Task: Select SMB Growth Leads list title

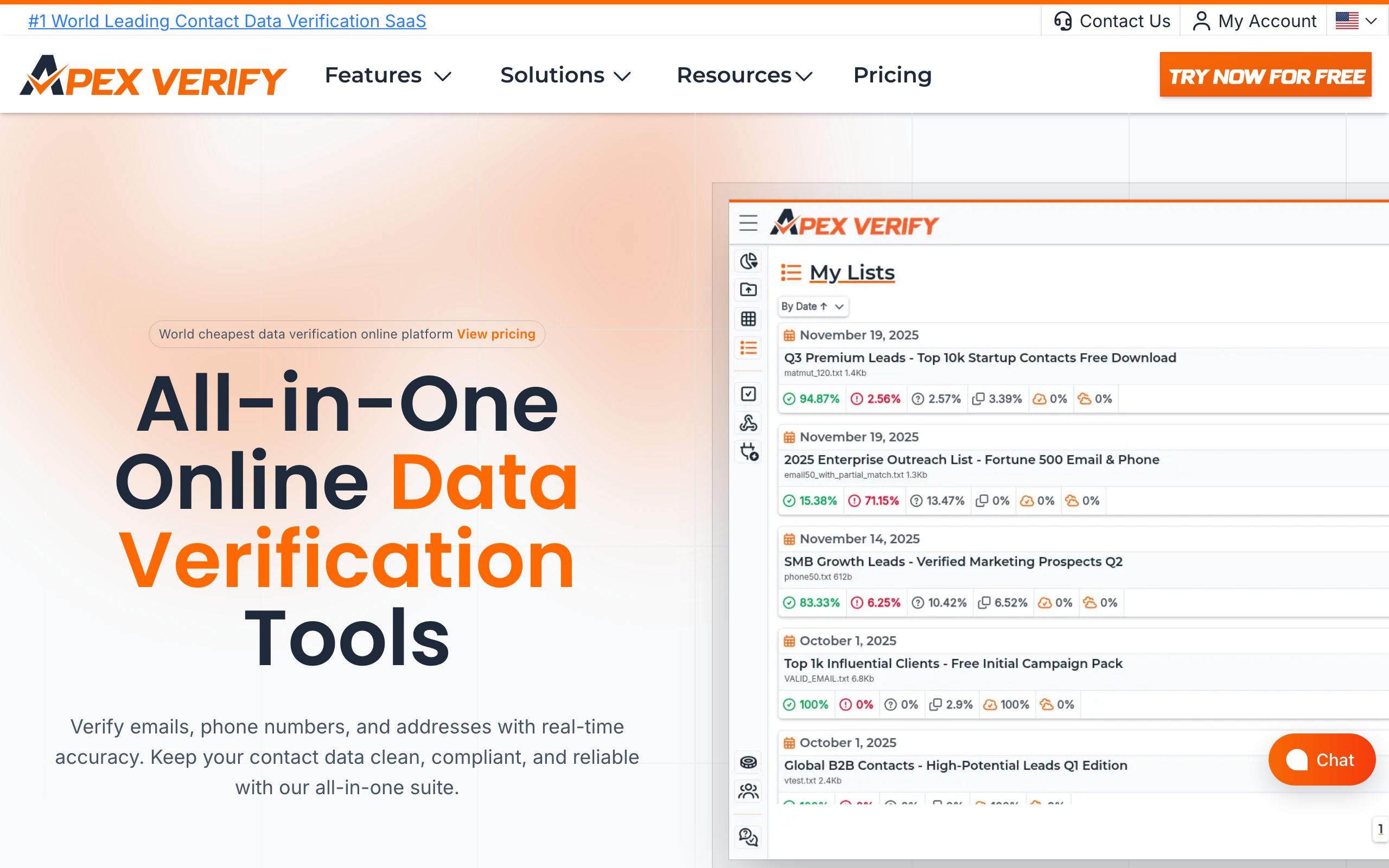Action: coord(953,561)
